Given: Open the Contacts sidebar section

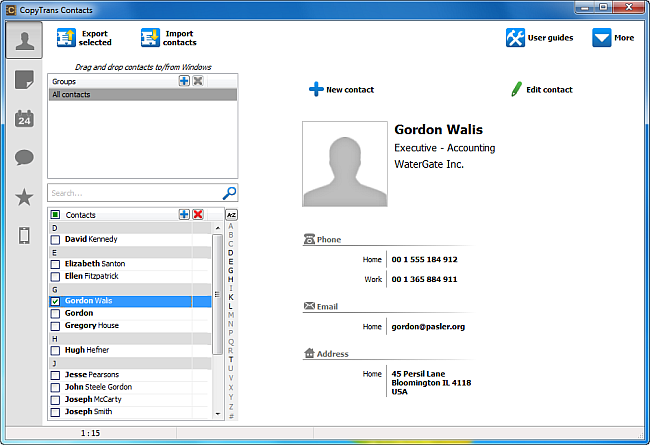Looking at the screenshot, I should (x=24, y=40).
